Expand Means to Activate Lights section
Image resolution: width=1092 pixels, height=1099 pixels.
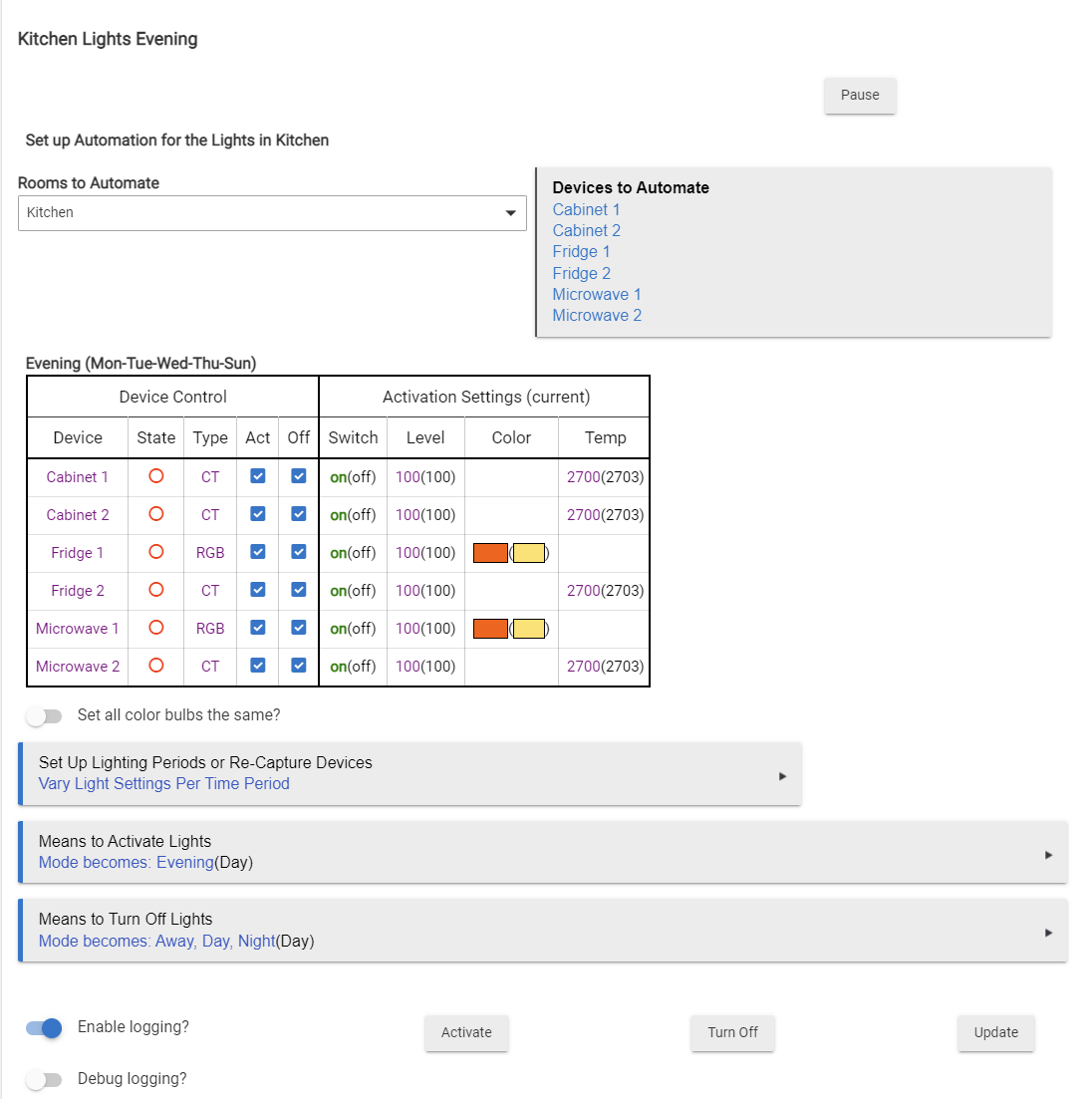pos(543,852)
